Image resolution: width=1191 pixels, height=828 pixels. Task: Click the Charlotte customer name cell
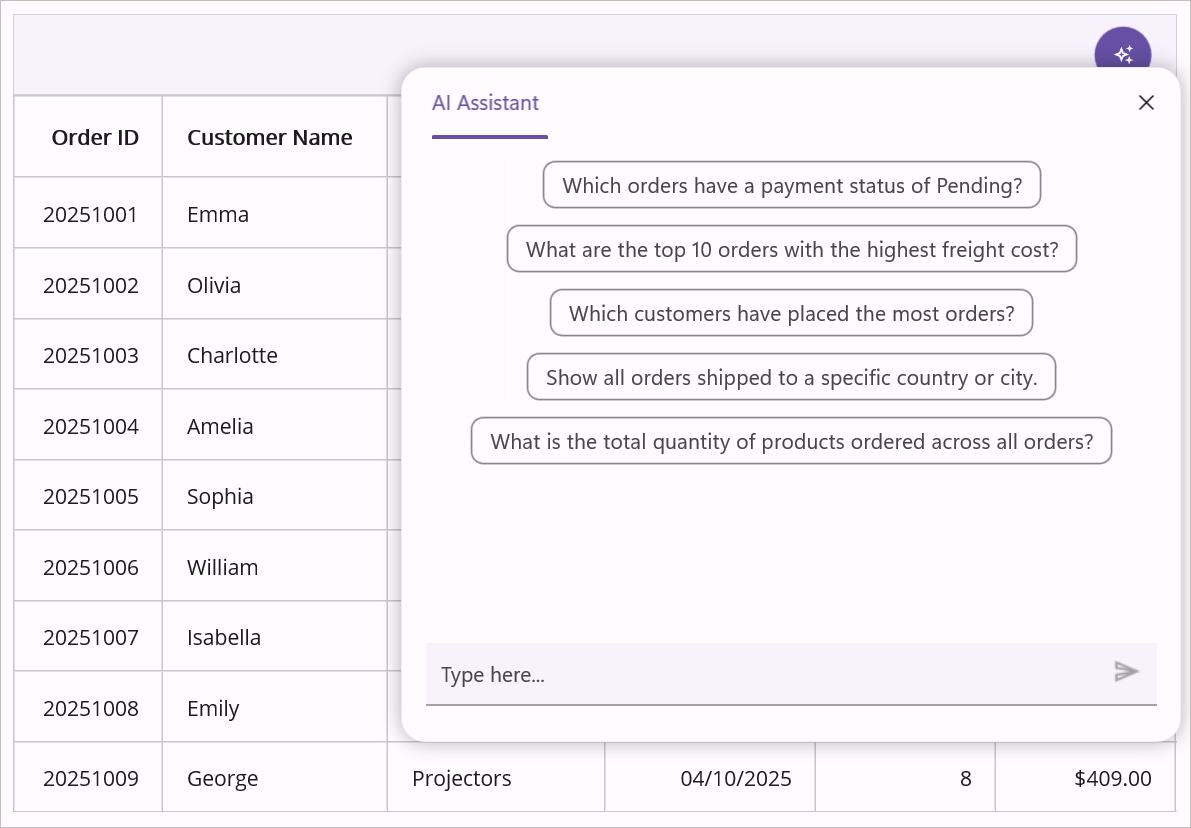pos(232,355)
